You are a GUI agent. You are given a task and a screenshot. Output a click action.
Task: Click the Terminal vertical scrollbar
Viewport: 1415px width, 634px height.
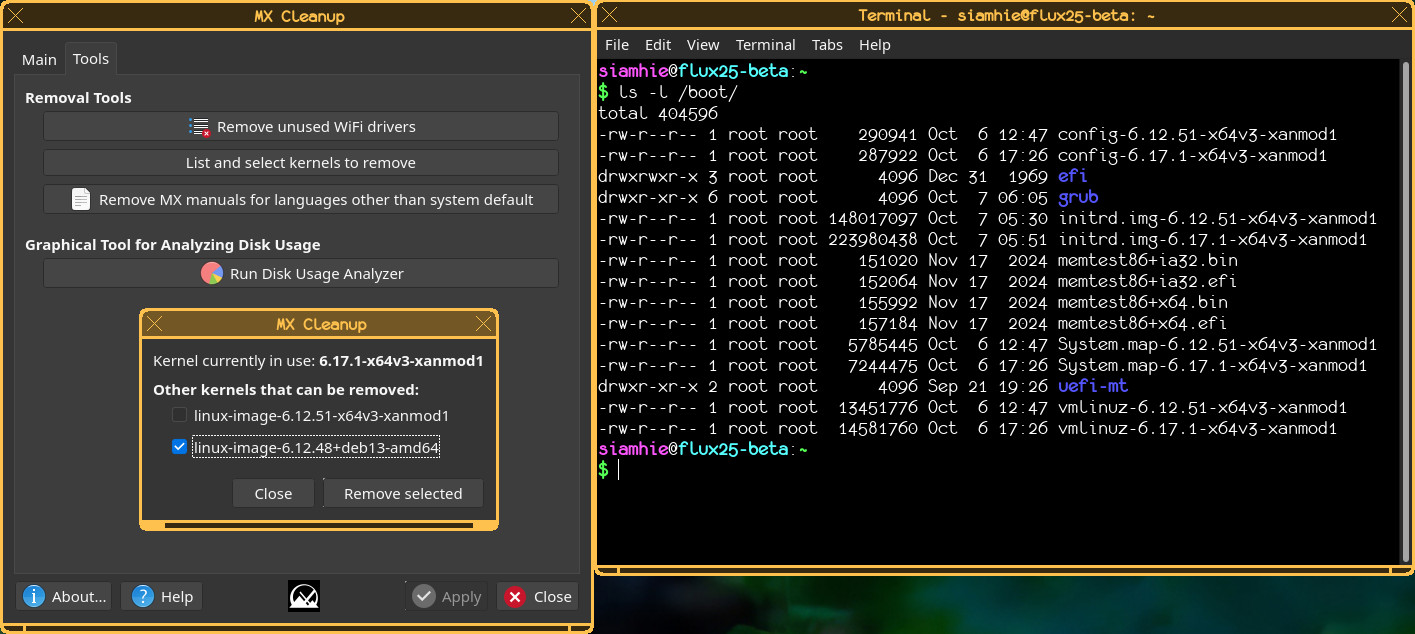pyautogui.click(x=1404, y=311)
